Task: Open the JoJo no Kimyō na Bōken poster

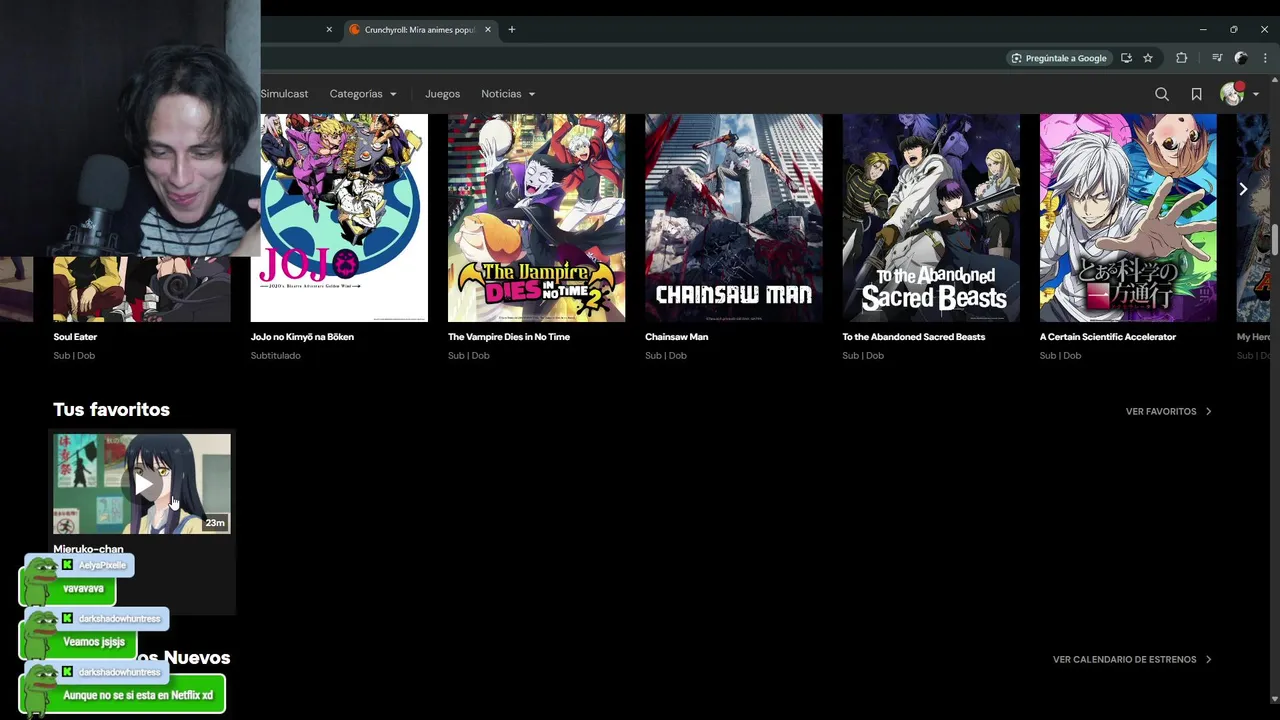Action: point(339,218)
